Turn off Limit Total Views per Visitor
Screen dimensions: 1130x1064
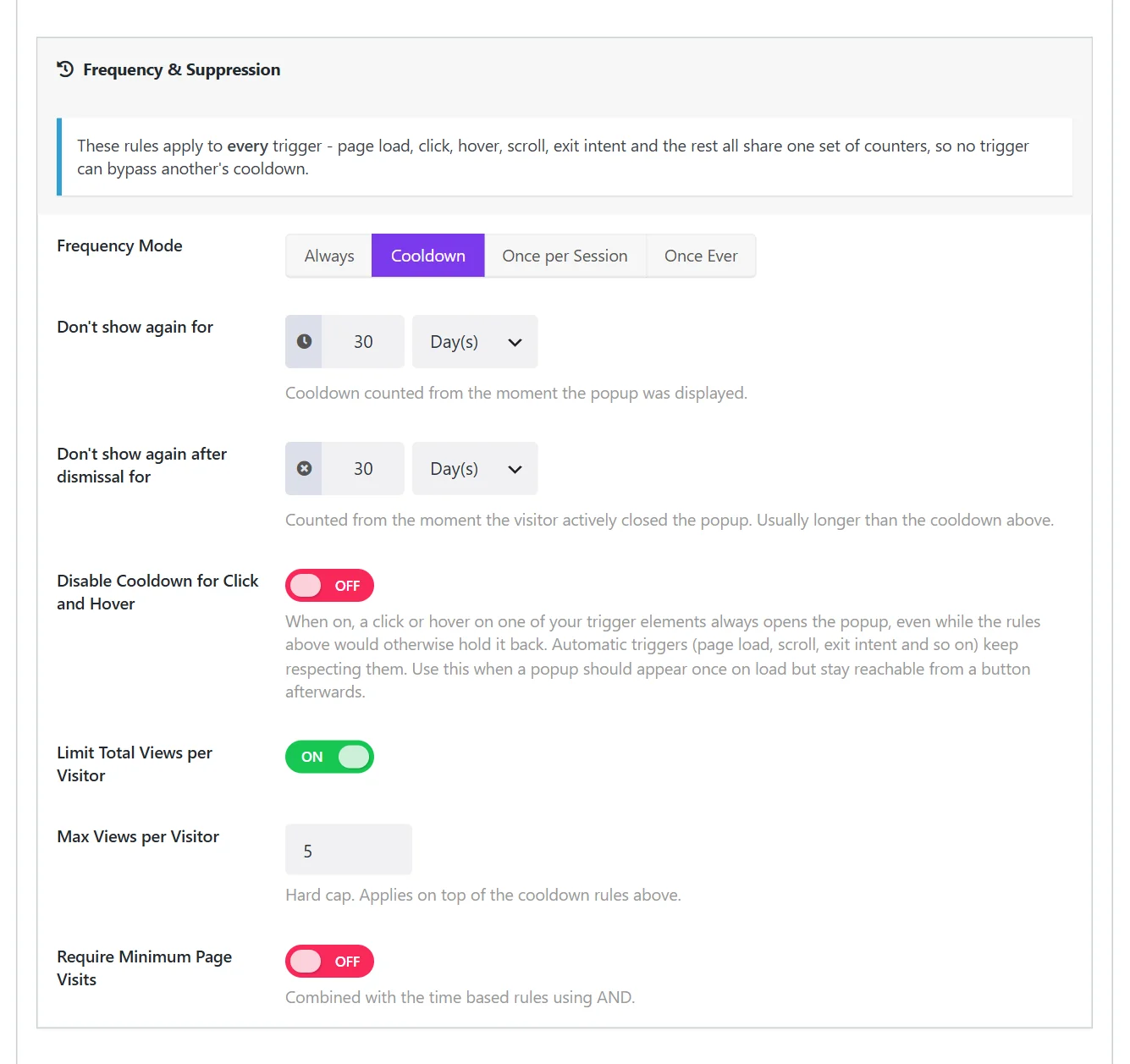(329, 757)
